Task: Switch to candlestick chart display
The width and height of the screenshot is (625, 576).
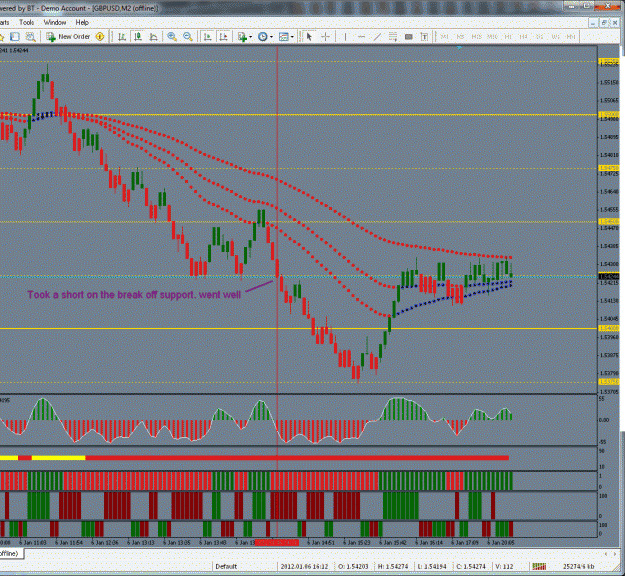Action: 138,37
